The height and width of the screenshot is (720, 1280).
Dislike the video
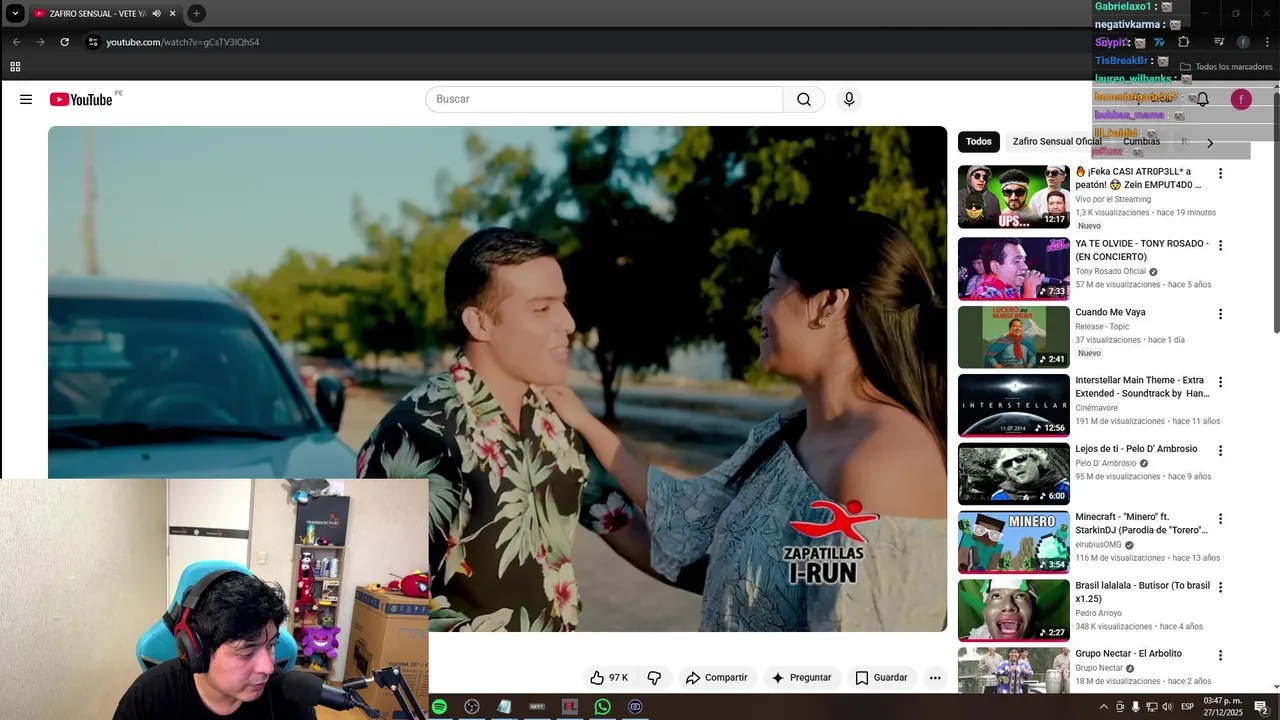[654, 678]
